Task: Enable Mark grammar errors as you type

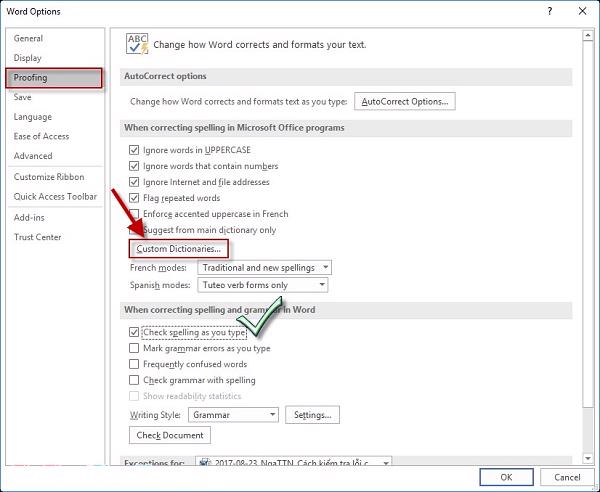Action: 135,348
